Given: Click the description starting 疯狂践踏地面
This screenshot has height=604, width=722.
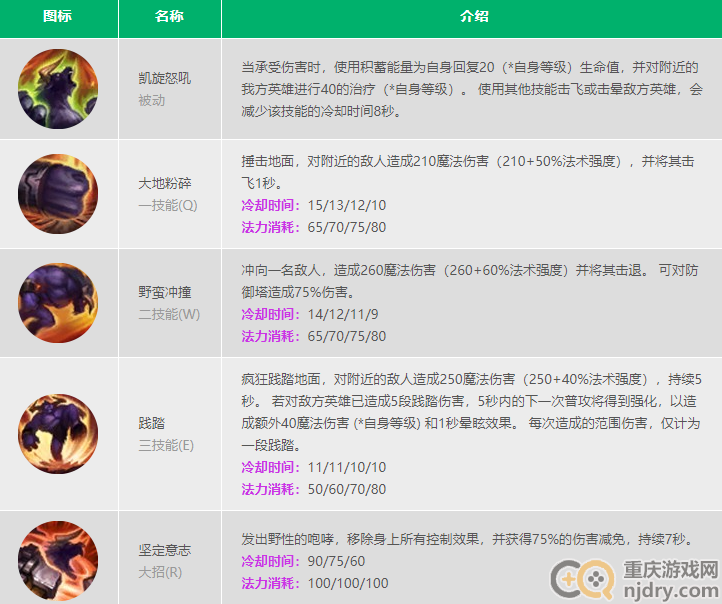Looking at the screenshot, I should click(472, 412).
